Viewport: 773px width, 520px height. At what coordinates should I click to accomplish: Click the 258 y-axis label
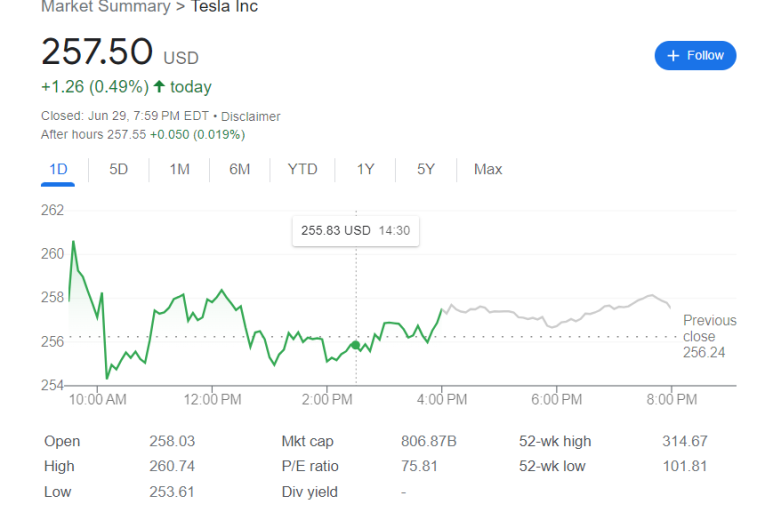coord(52,297)
